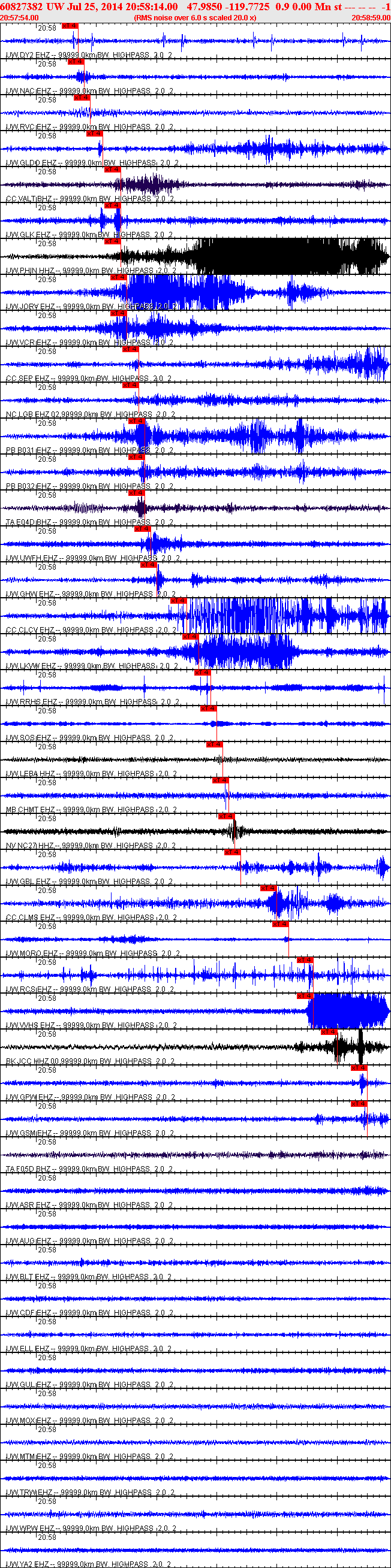Viewport: 391px width, 1568px height.
Task: Select the UW.LEBA HHZ station label
Action: 91,774
